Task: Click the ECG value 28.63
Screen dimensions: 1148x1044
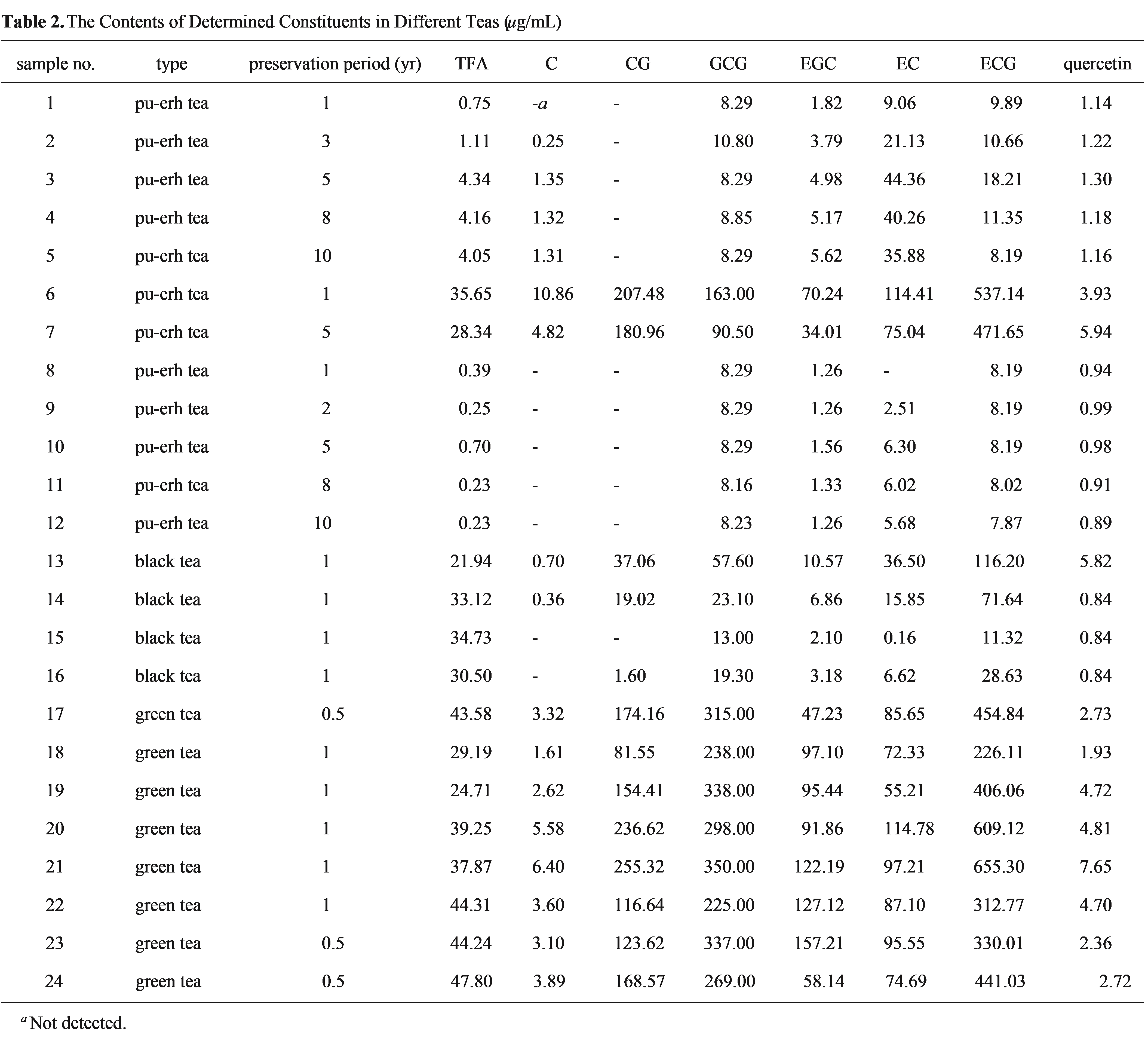Action: pos(1002,675)
